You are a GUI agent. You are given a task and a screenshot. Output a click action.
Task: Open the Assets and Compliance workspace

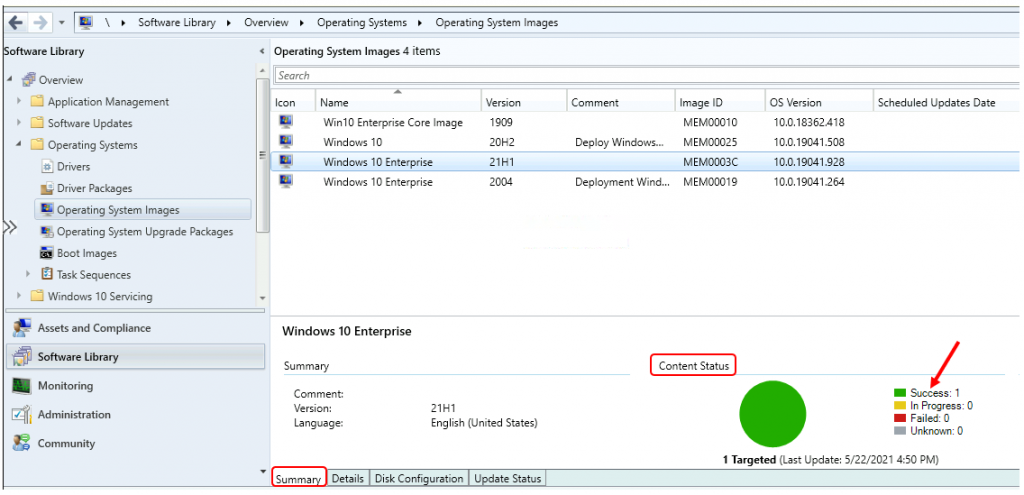pyautogui.click(x=136, y=328)
